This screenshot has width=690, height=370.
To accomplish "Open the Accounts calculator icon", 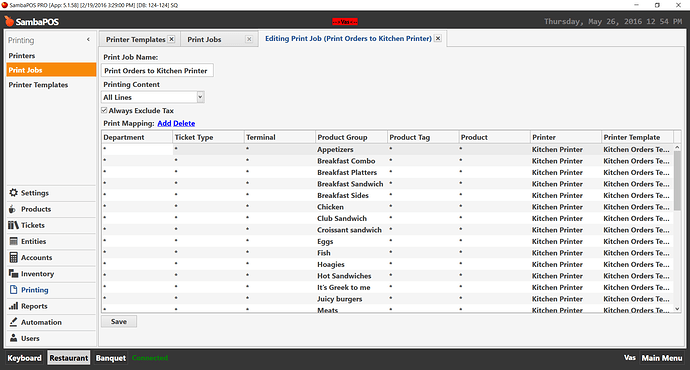I will point(14,257).
